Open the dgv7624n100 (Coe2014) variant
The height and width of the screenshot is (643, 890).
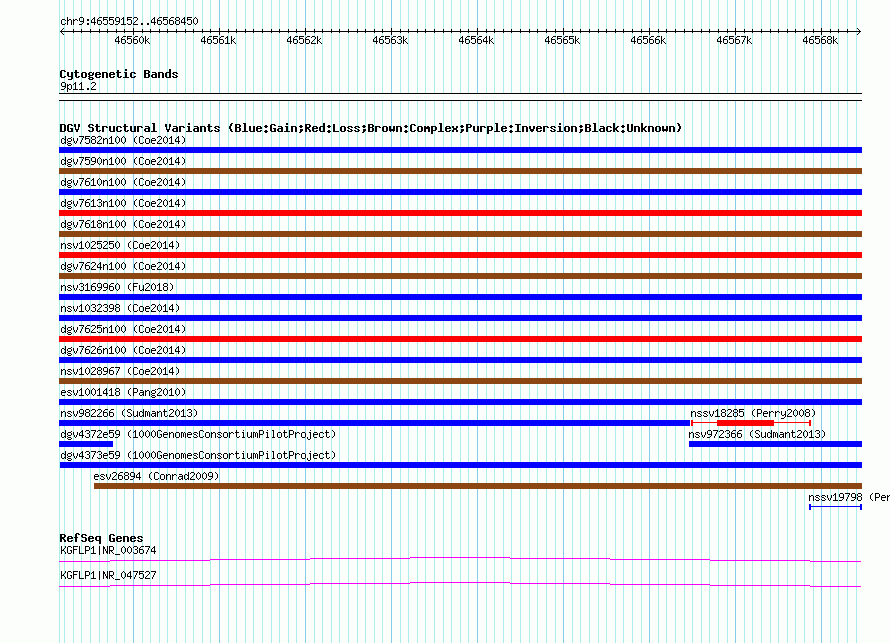click(x=123, y=266)
